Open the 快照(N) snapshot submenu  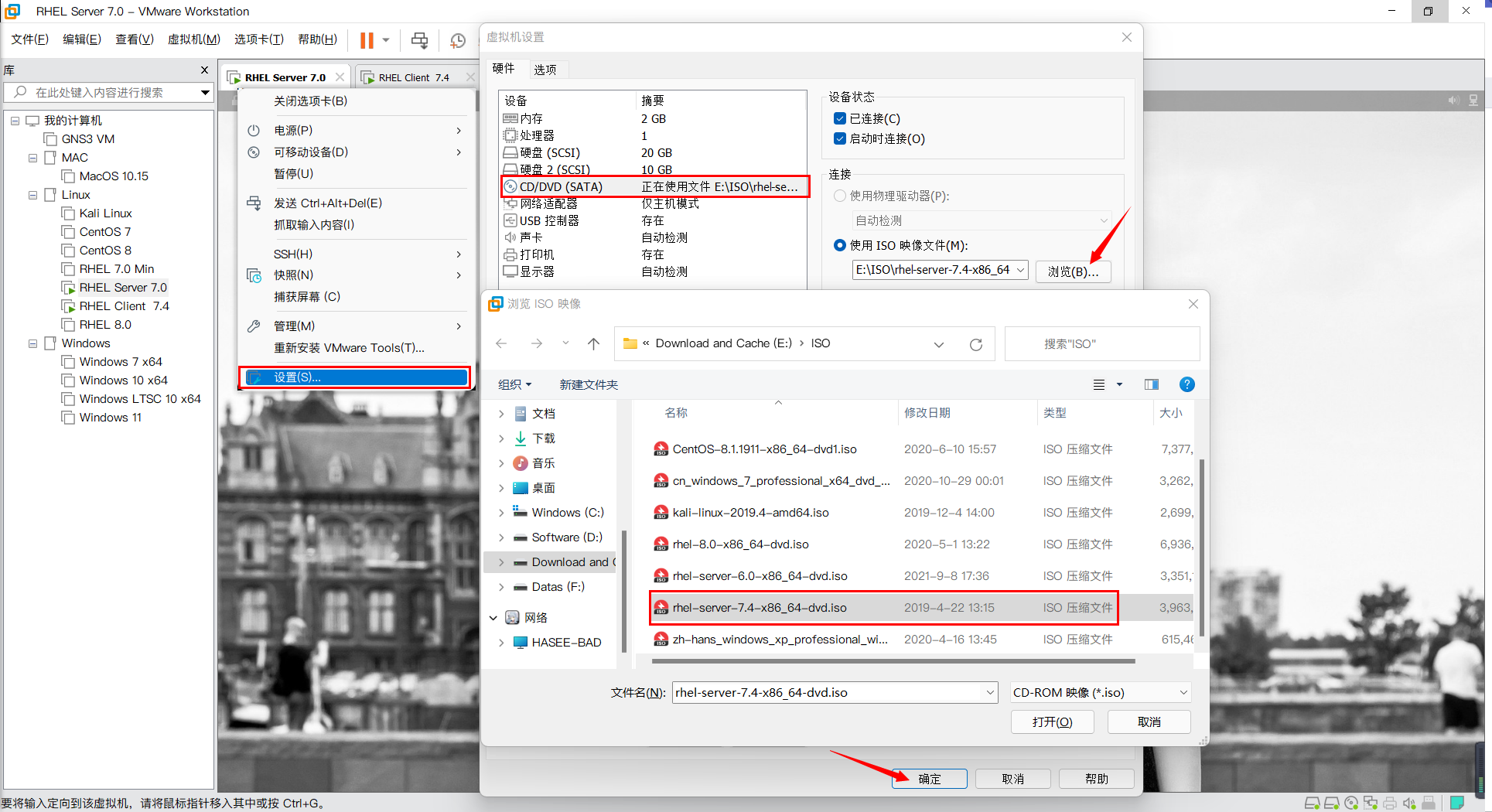point(355,275)
